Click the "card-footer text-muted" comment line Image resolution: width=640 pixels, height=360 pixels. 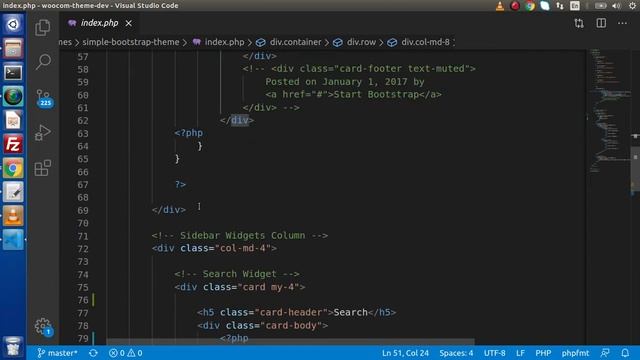coord(359,69)
